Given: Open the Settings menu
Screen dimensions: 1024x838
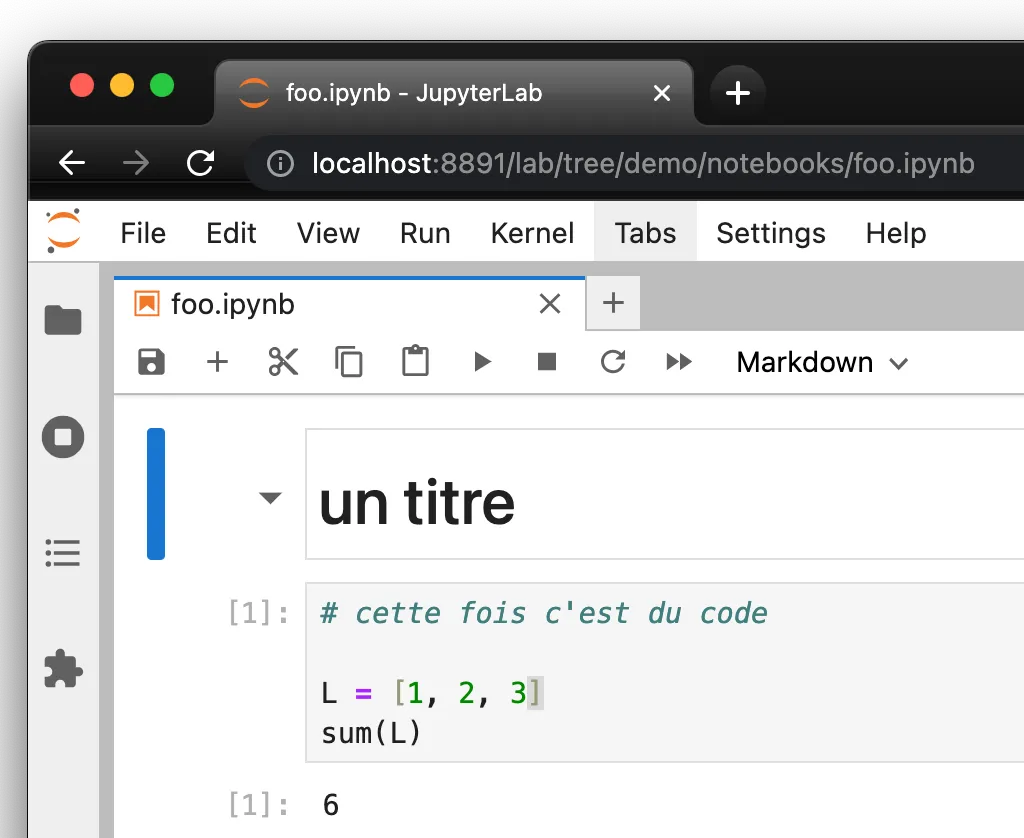Looking at the screenshot, I should (x=770, y=234).
